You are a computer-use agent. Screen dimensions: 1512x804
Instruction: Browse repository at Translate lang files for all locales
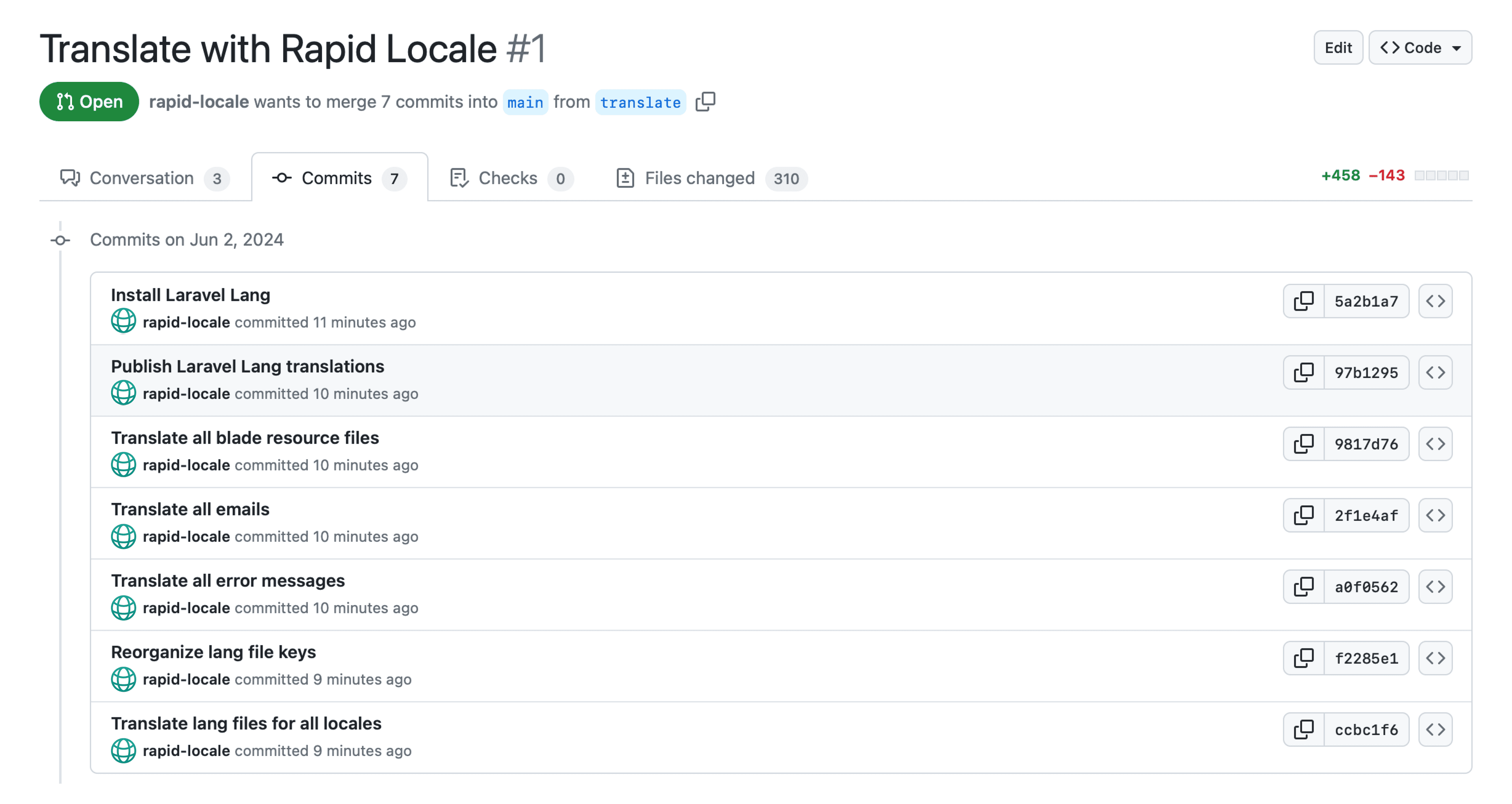point(1435,730)
